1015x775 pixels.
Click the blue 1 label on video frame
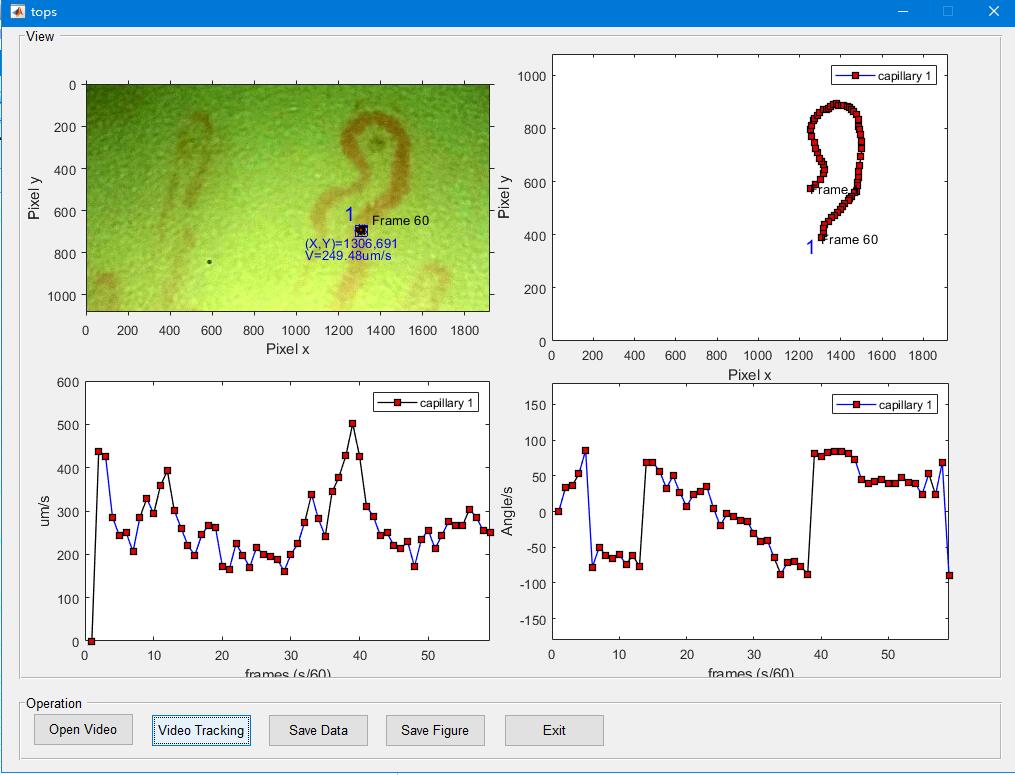[x=350, y=214]
